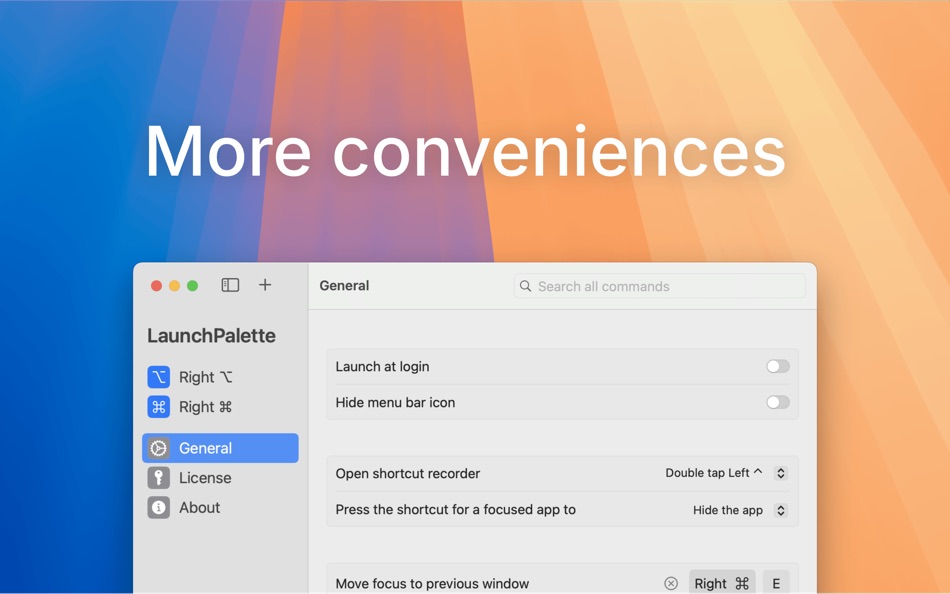Image resolution: width=950 pixels, height=594 pixels.
Task: Click the green zoom window button
Action: 193,285
